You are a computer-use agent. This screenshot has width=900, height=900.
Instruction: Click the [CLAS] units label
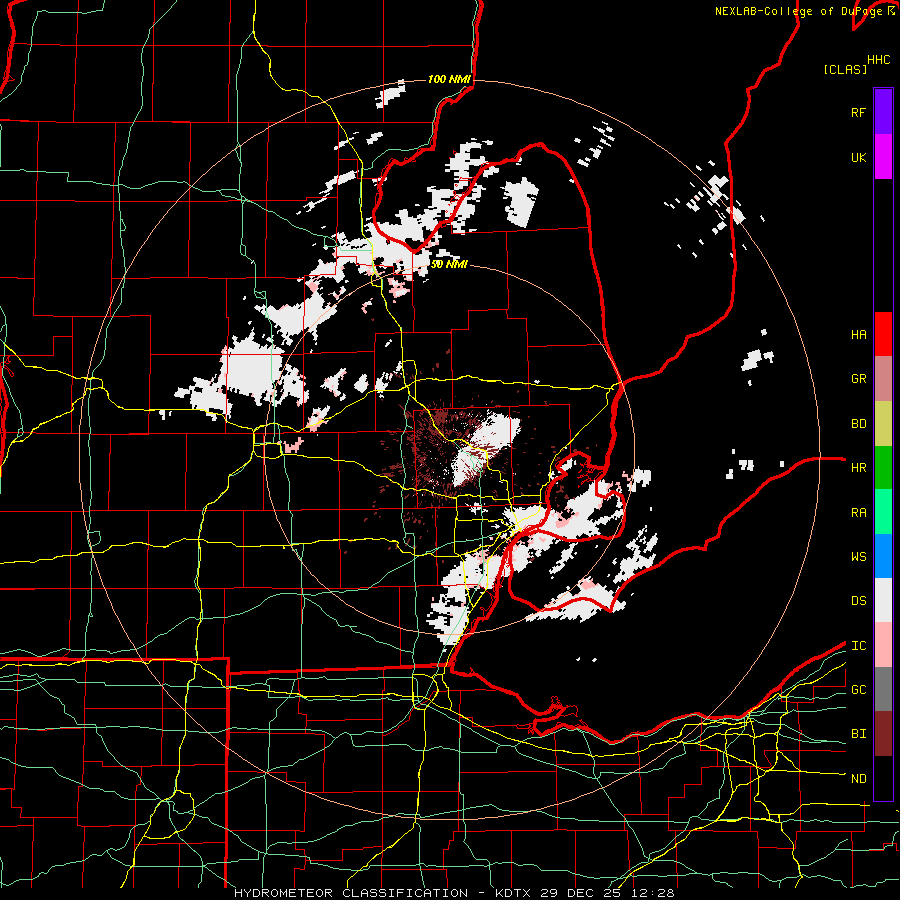pyautogui.click(x=845, y=69)
